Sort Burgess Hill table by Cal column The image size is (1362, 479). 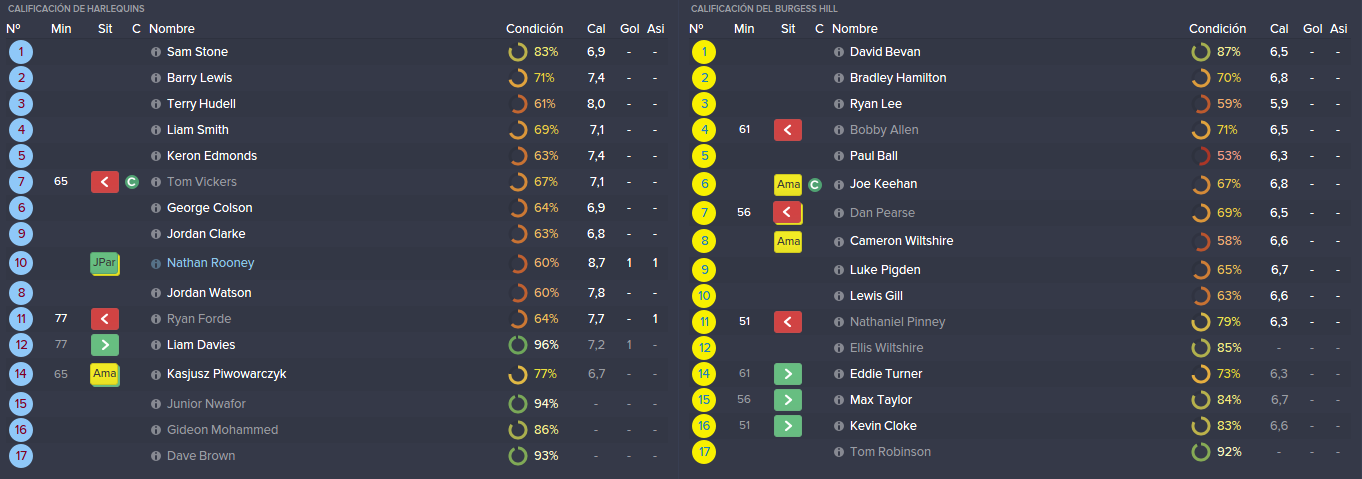coord(1279,29)
